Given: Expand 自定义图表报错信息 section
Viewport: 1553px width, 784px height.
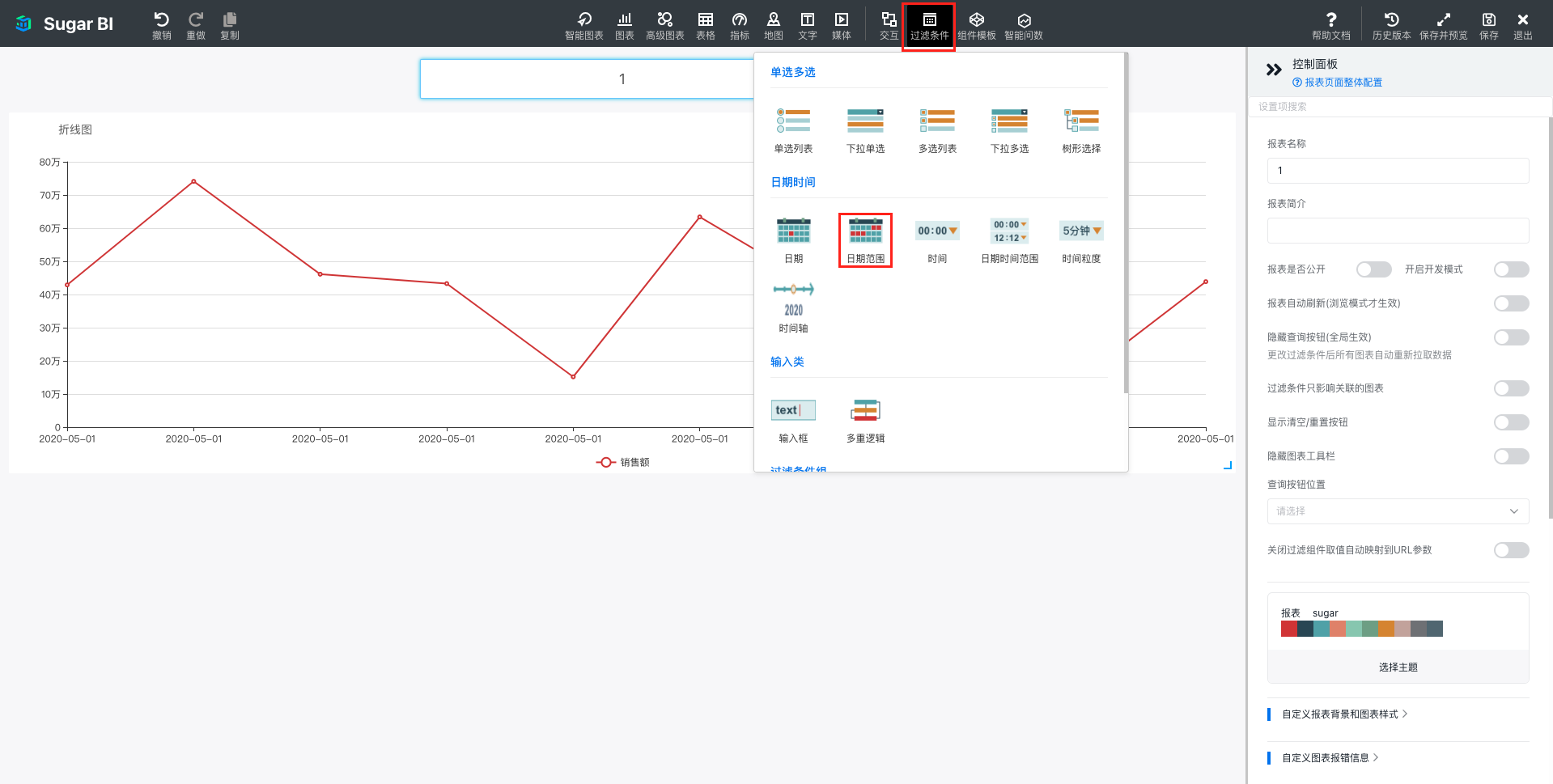Looking at the screenshot, I should click(1330, 758).
